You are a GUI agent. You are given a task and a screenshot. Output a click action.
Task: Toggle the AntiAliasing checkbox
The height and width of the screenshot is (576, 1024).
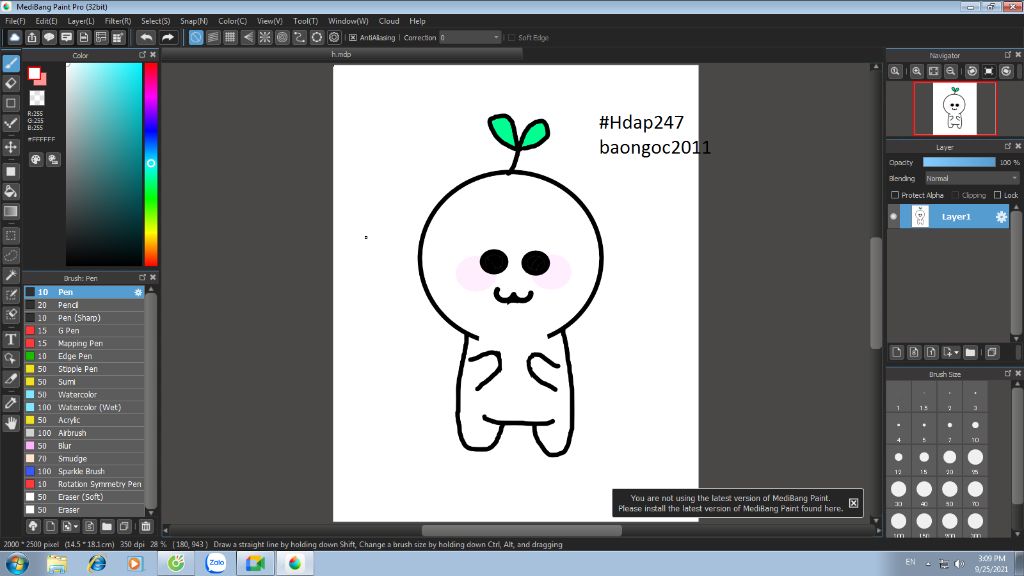353,38
